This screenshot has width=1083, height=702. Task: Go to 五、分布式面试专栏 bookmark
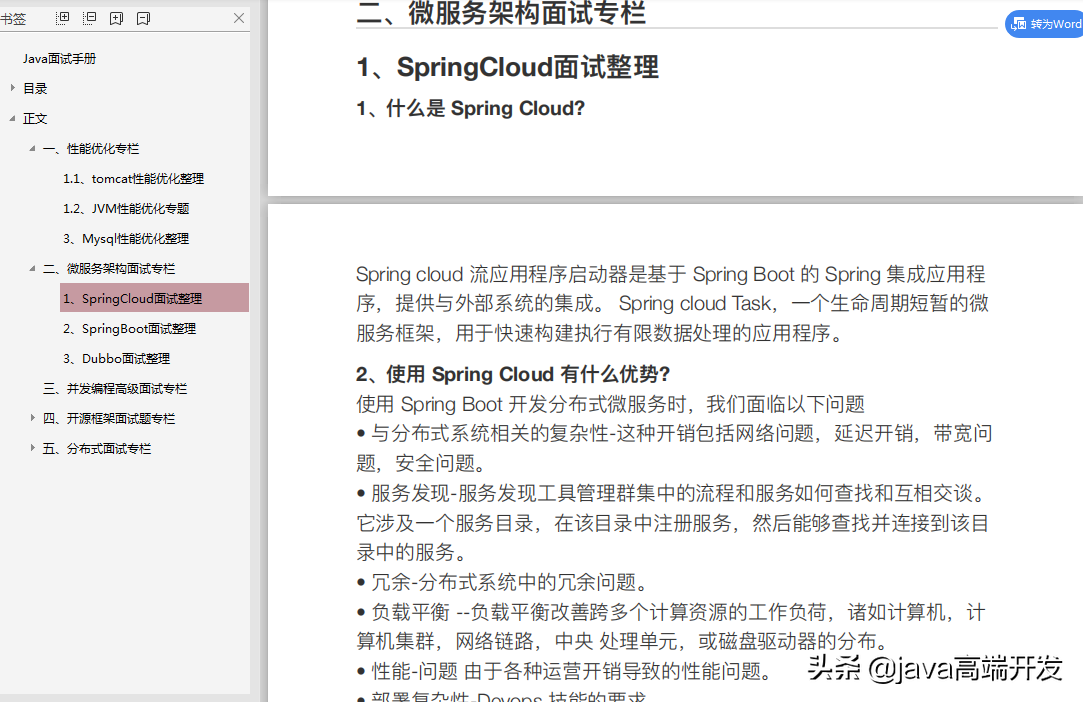[x=97, y=448]
